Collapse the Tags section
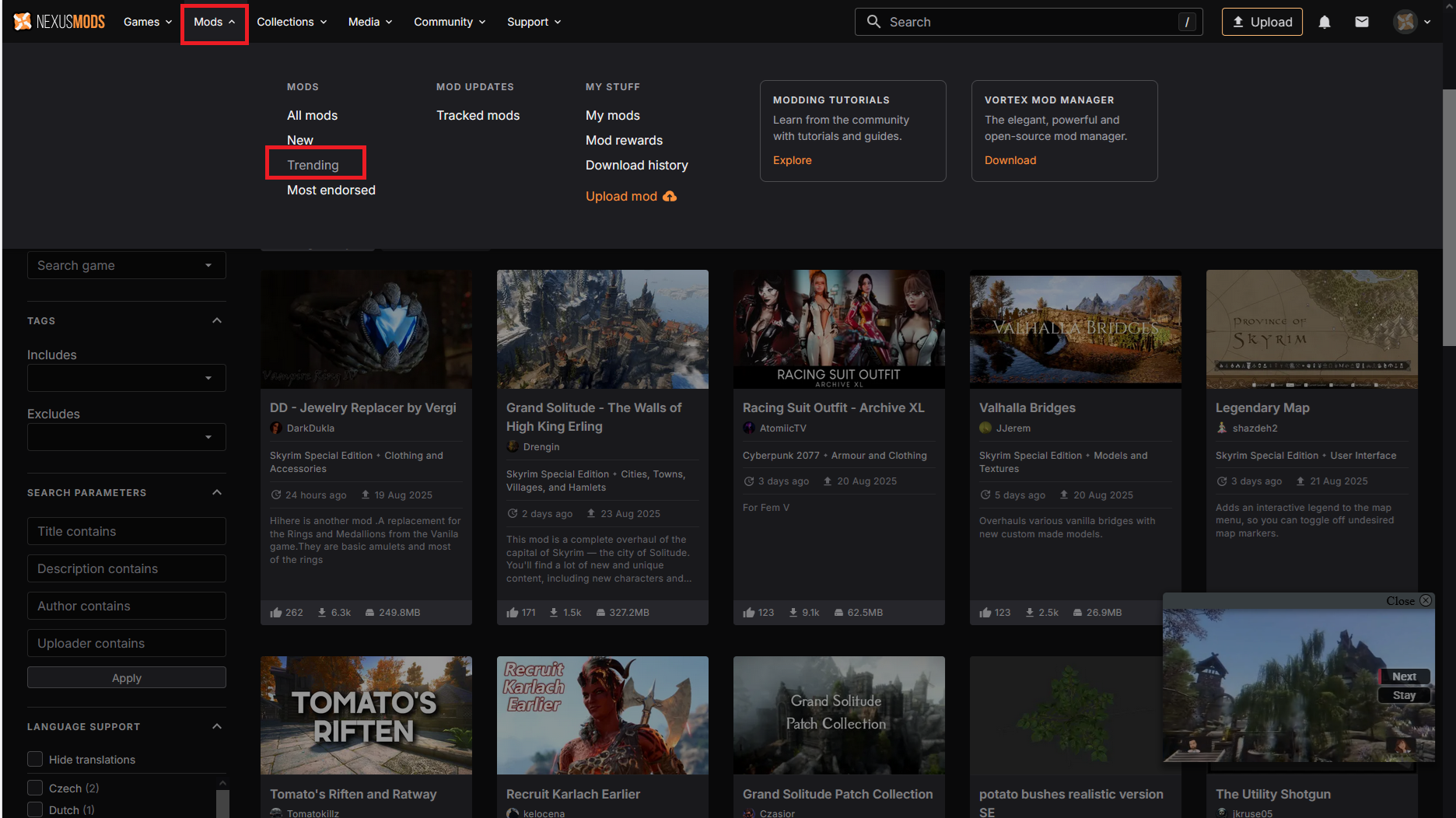1456x818 pixels. 217,320
